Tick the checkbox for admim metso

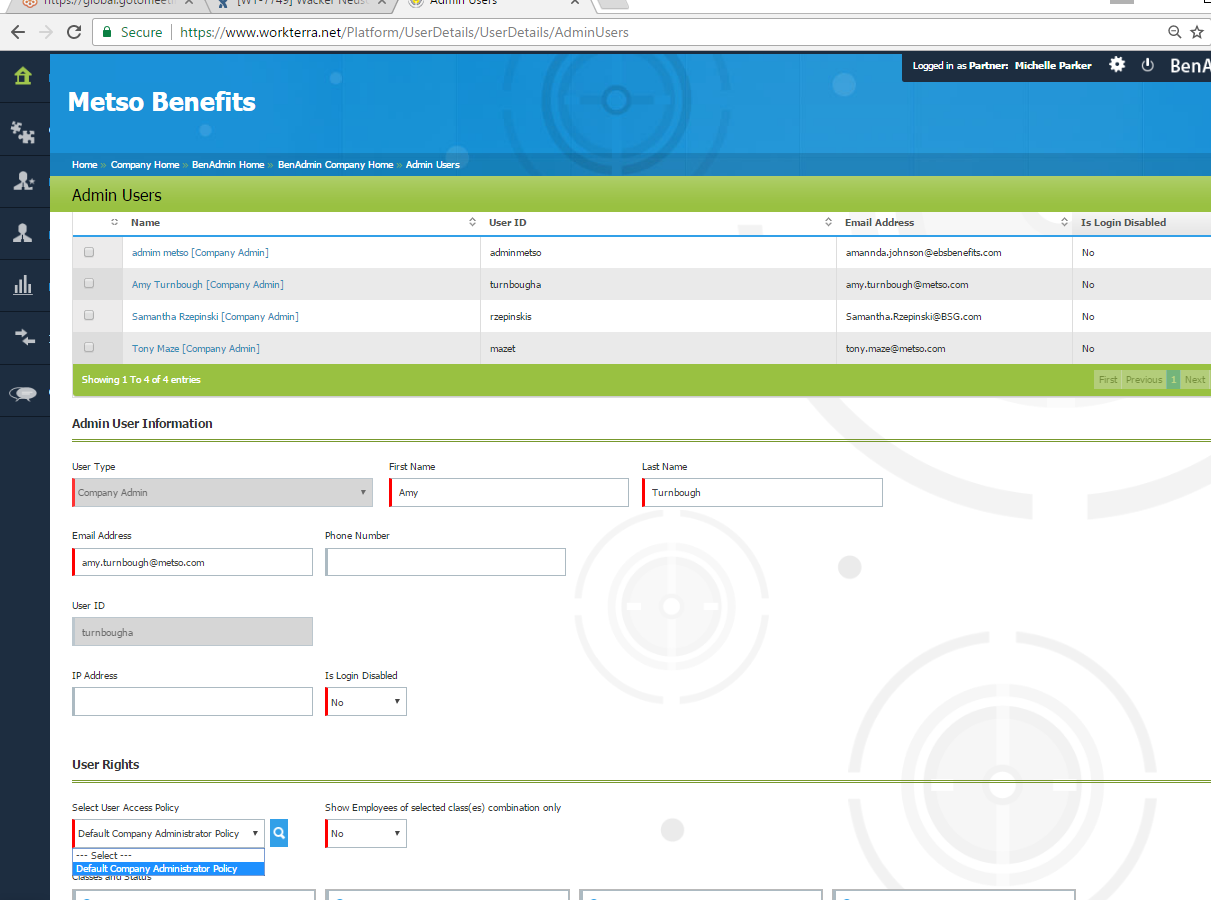pyautogui.click(x=89, y=252)
